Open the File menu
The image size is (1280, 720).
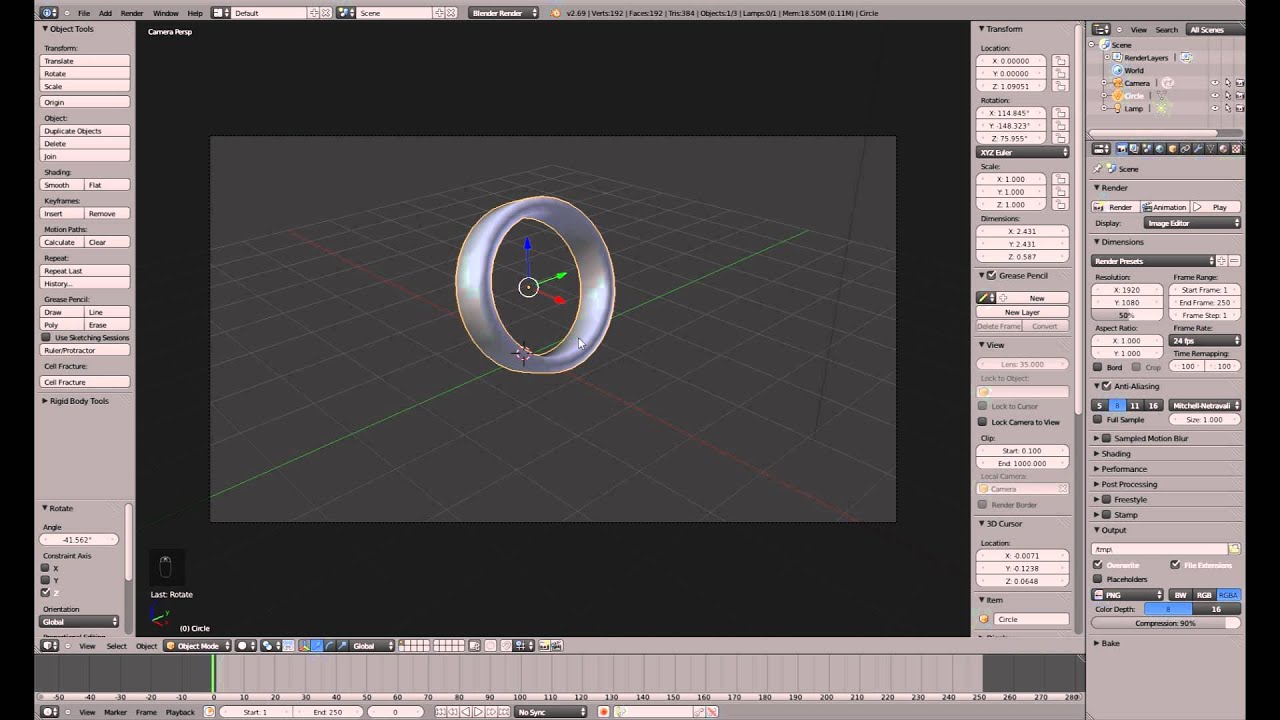click(84, 13)
